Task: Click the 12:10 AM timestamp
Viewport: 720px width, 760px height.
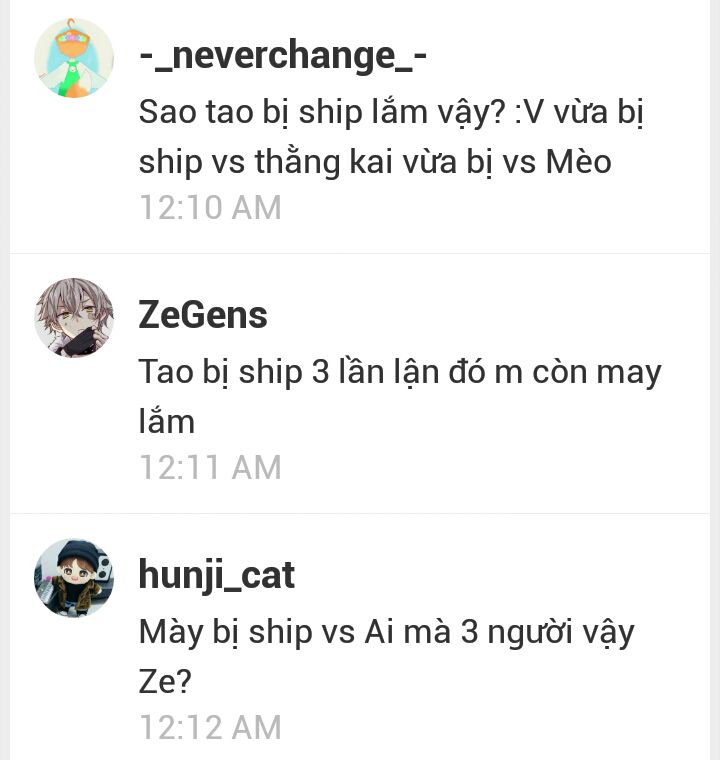Action: coord(210,207)
